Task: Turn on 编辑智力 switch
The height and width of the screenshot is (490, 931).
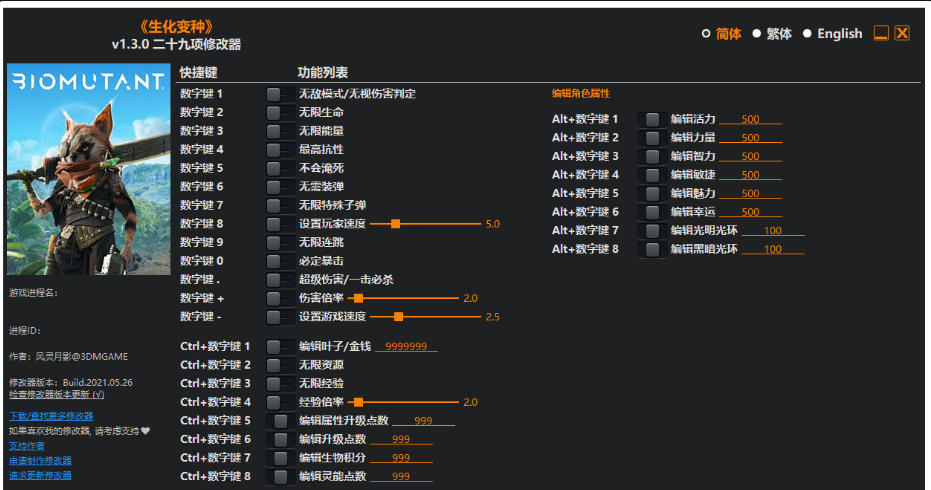Action: click(x=652, y=156)
